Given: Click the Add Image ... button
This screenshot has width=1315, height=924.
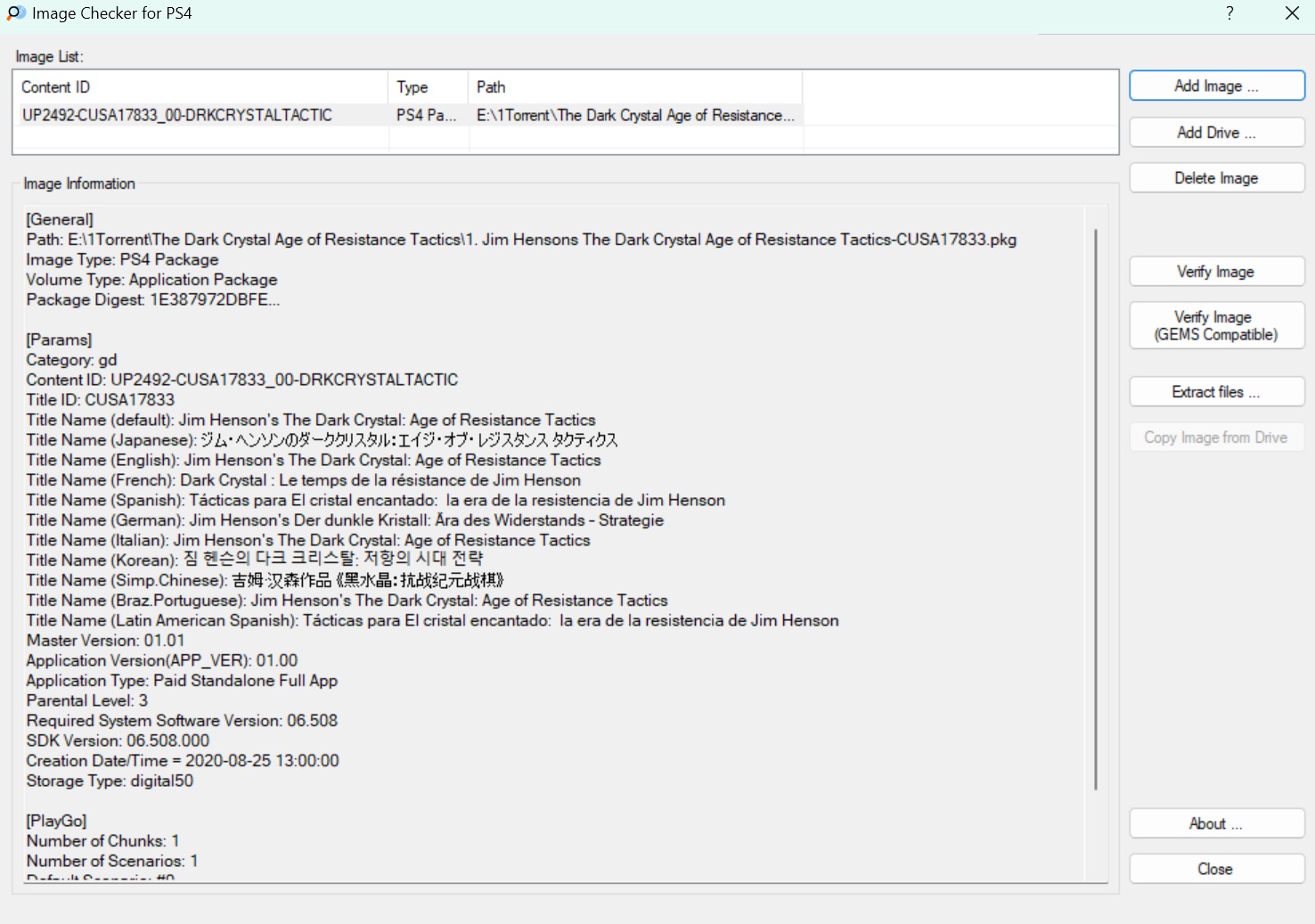Looking at the screenshot, I should click(x=1216, y=86).
